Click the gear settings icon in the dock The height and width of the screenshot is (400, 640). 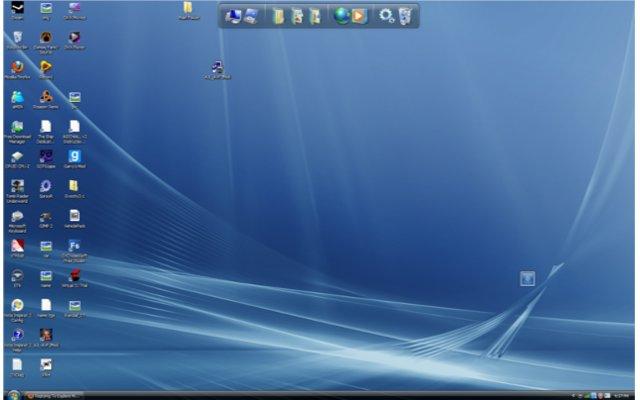click(x=386, y=16)
